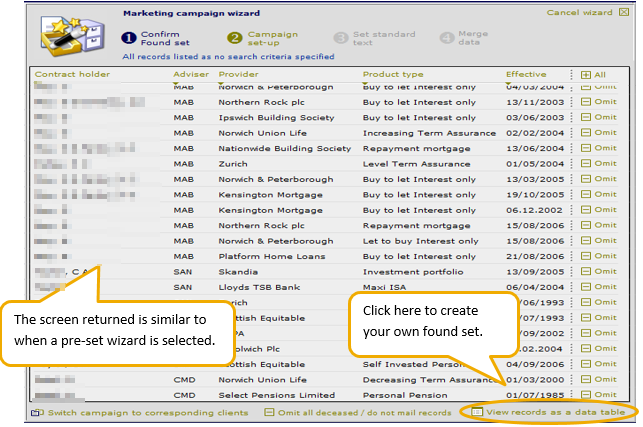The height and width of the screenshot is (427, 643).
Task: Click Omit icon for the 09/2002 row
Action: tap(586, 333)
